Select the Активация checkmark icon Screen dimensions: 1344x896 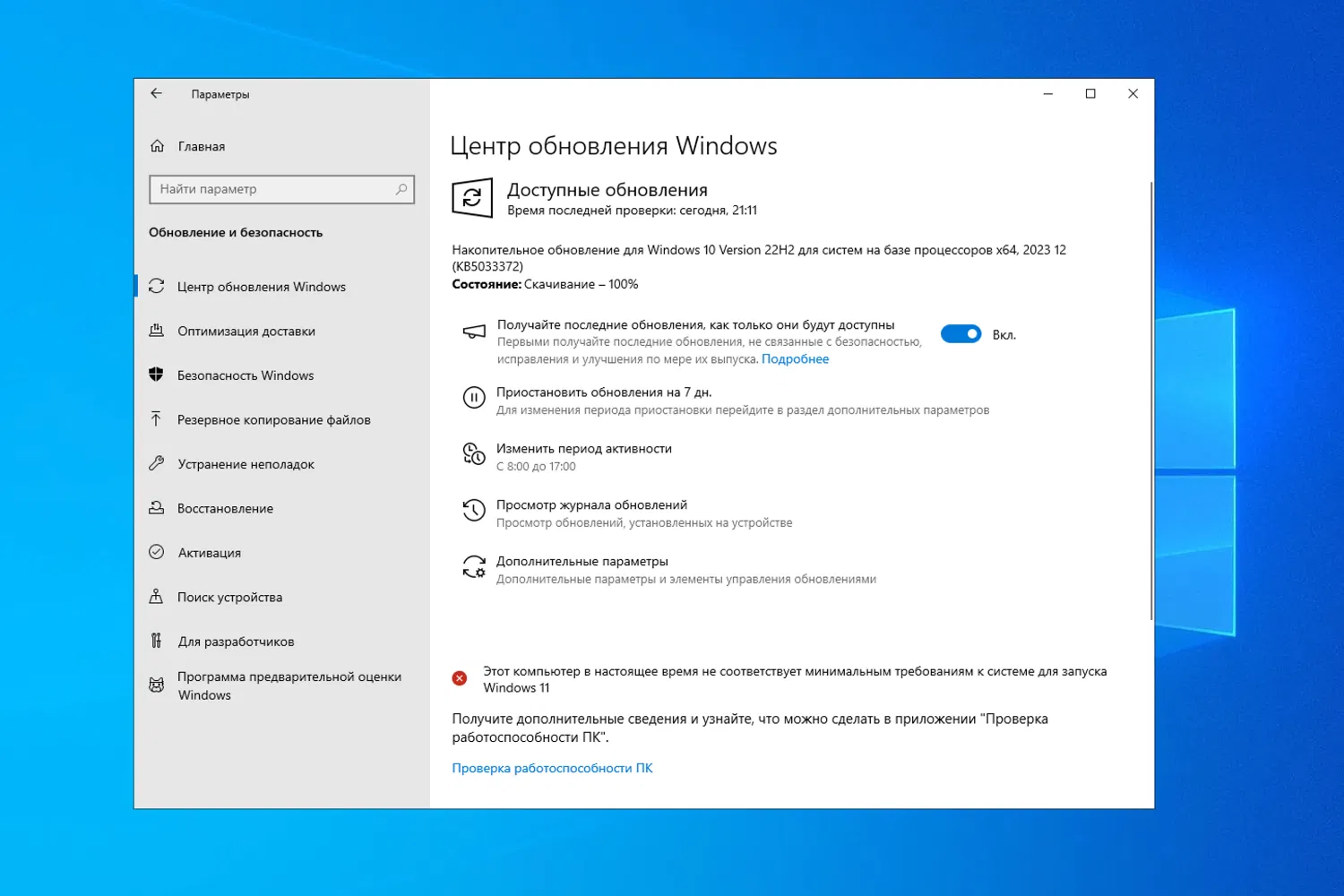pyautogui.click(x=158, y=552)
